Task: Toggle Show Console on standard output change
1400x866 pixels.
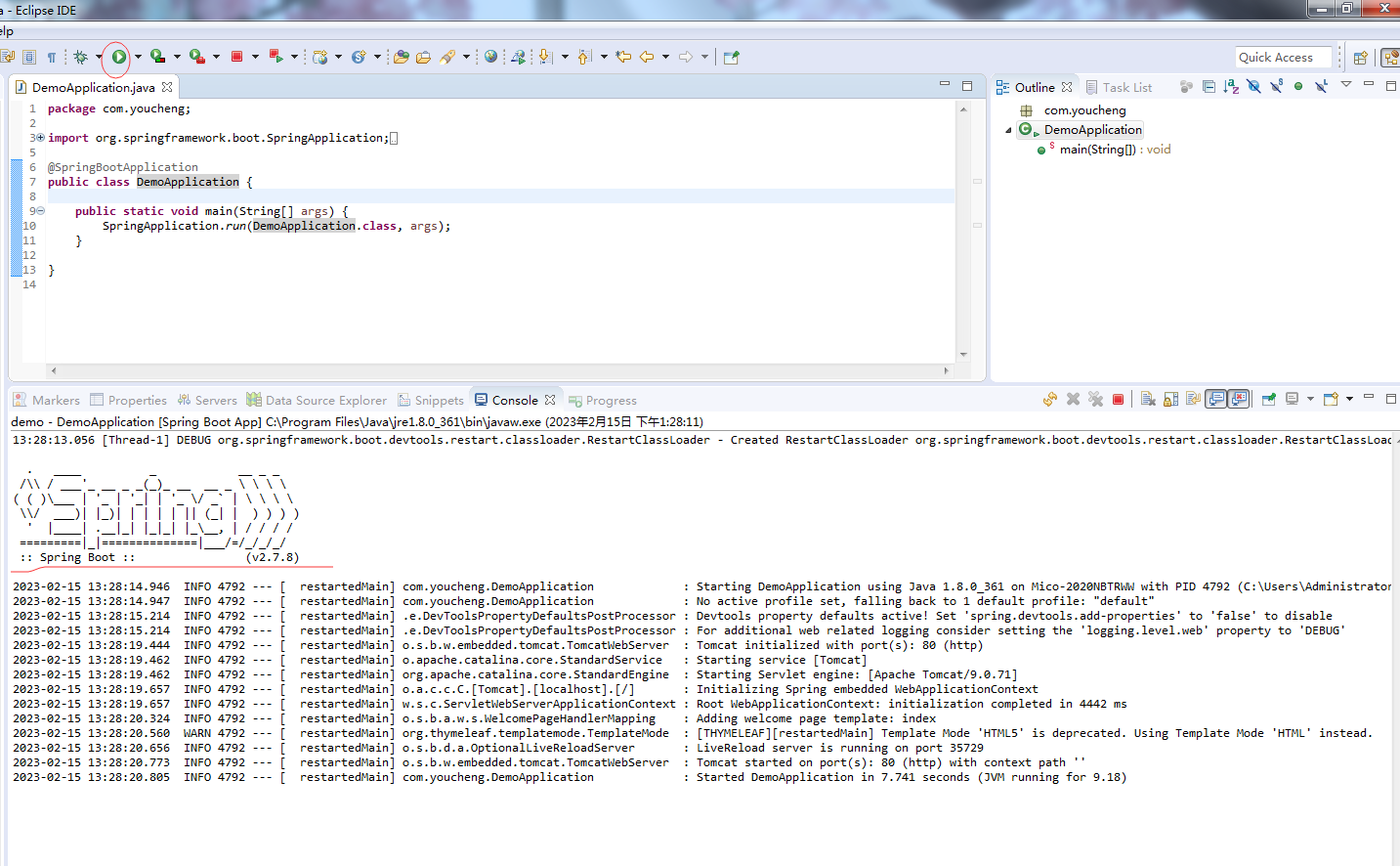Action: [x=1216, y=399]
